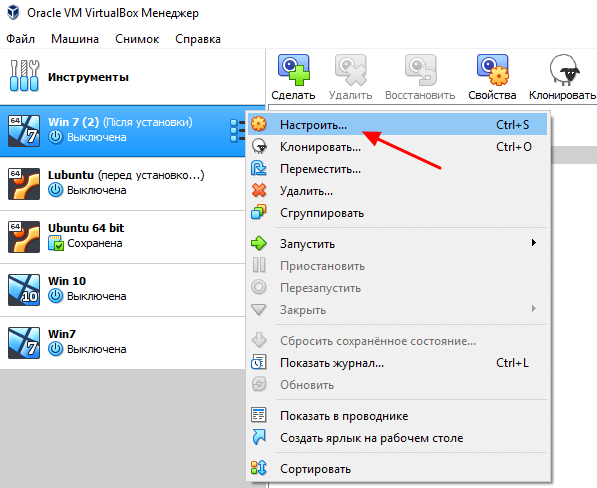597x488 pixels.
Task: Select the Lubuntu virtual machine
Action: tap(123, 184)
